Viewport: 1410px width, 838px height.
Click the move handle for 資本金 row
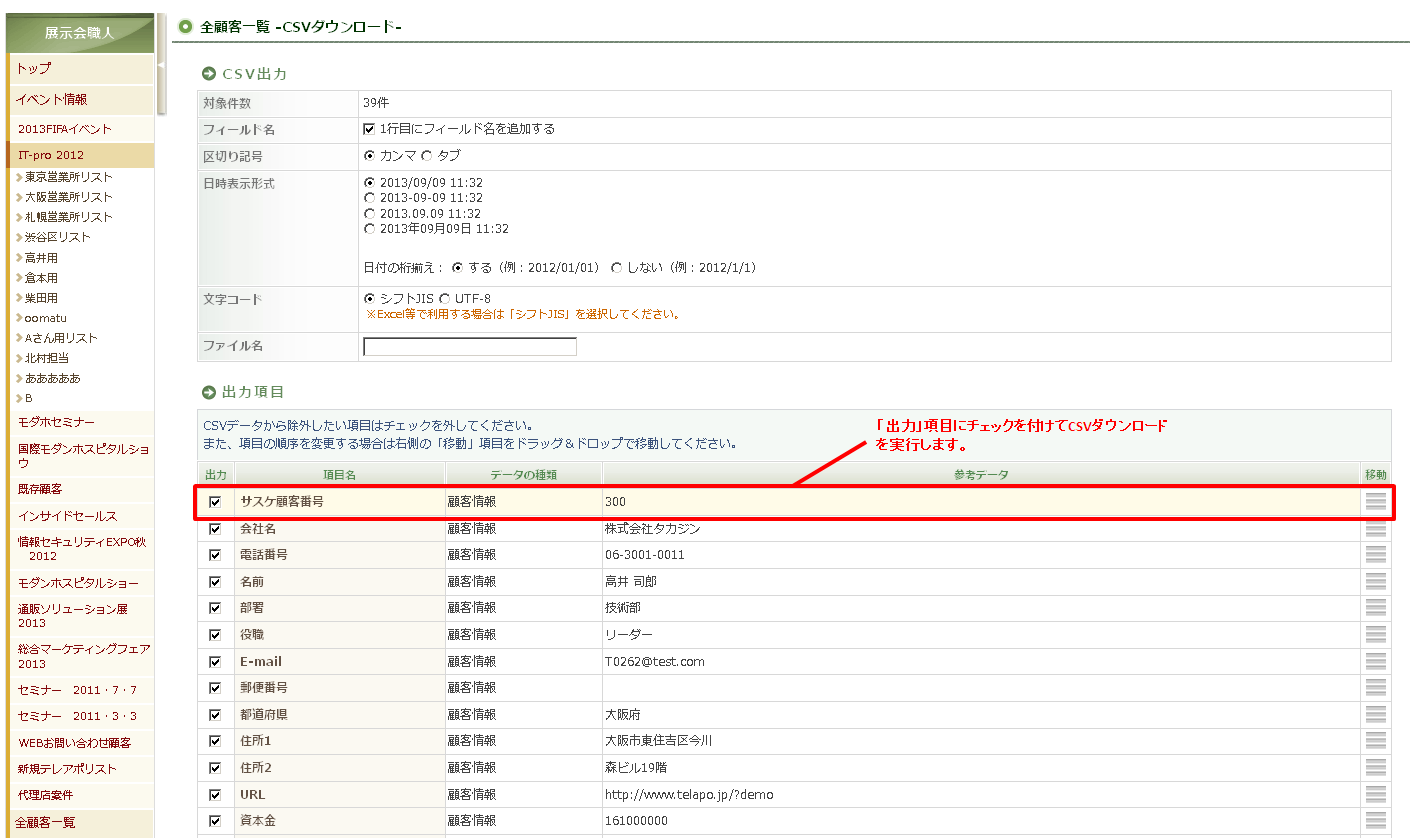(1375, 821)
